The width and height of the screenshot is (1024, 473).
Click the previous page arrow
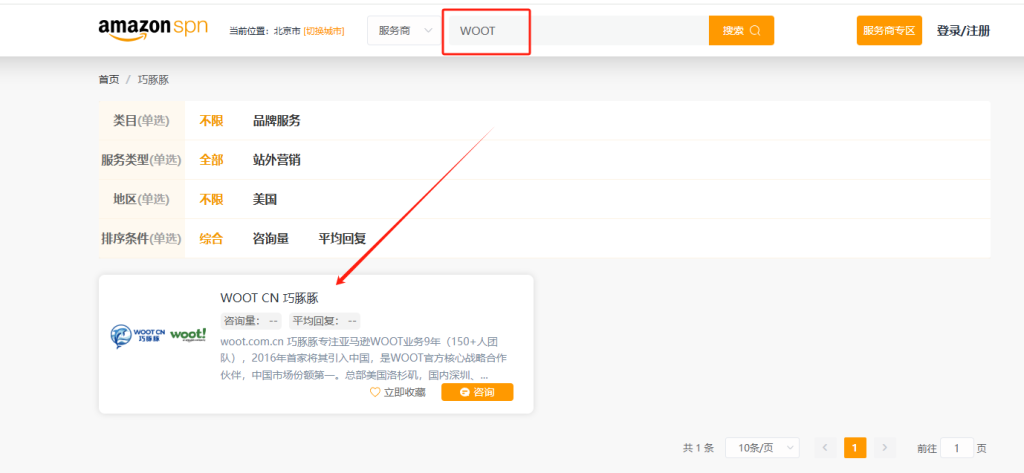tap(826, 448)
